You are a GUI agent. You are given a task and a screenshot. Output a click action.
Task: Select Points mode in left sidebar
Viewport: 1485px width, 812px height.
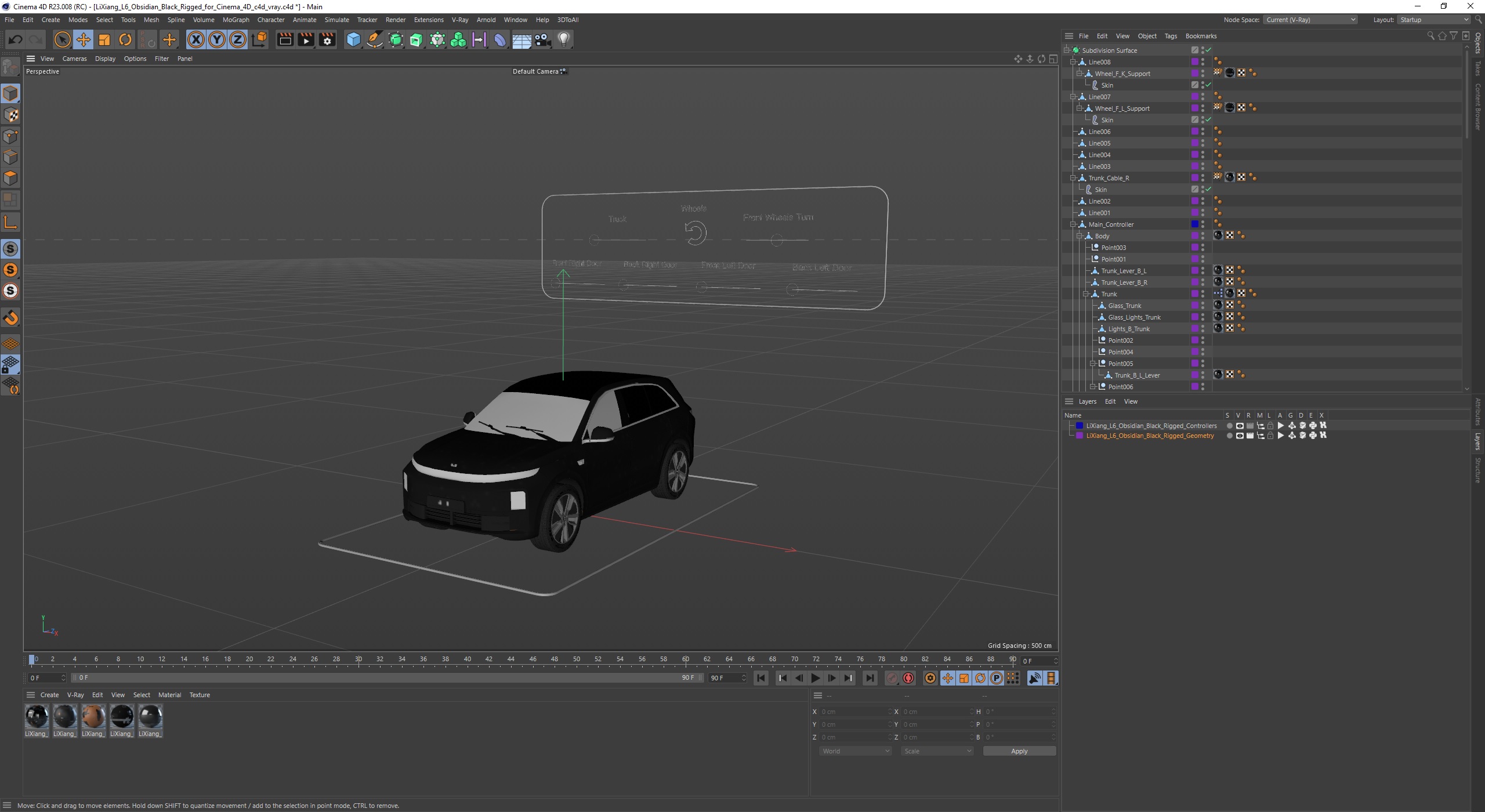click(x=10, y=136)
